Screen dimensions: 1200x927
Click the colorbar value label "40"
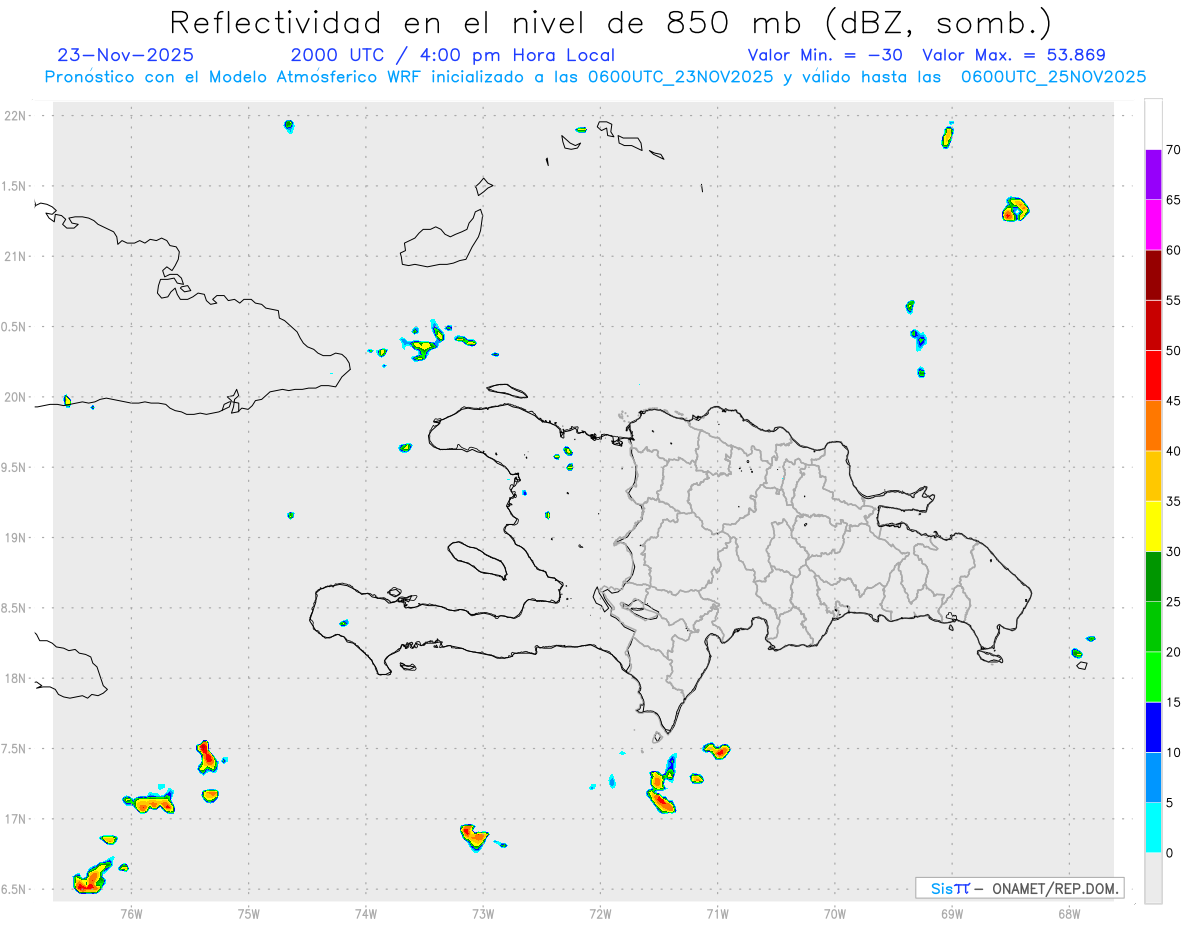[x=1174, y=451]
